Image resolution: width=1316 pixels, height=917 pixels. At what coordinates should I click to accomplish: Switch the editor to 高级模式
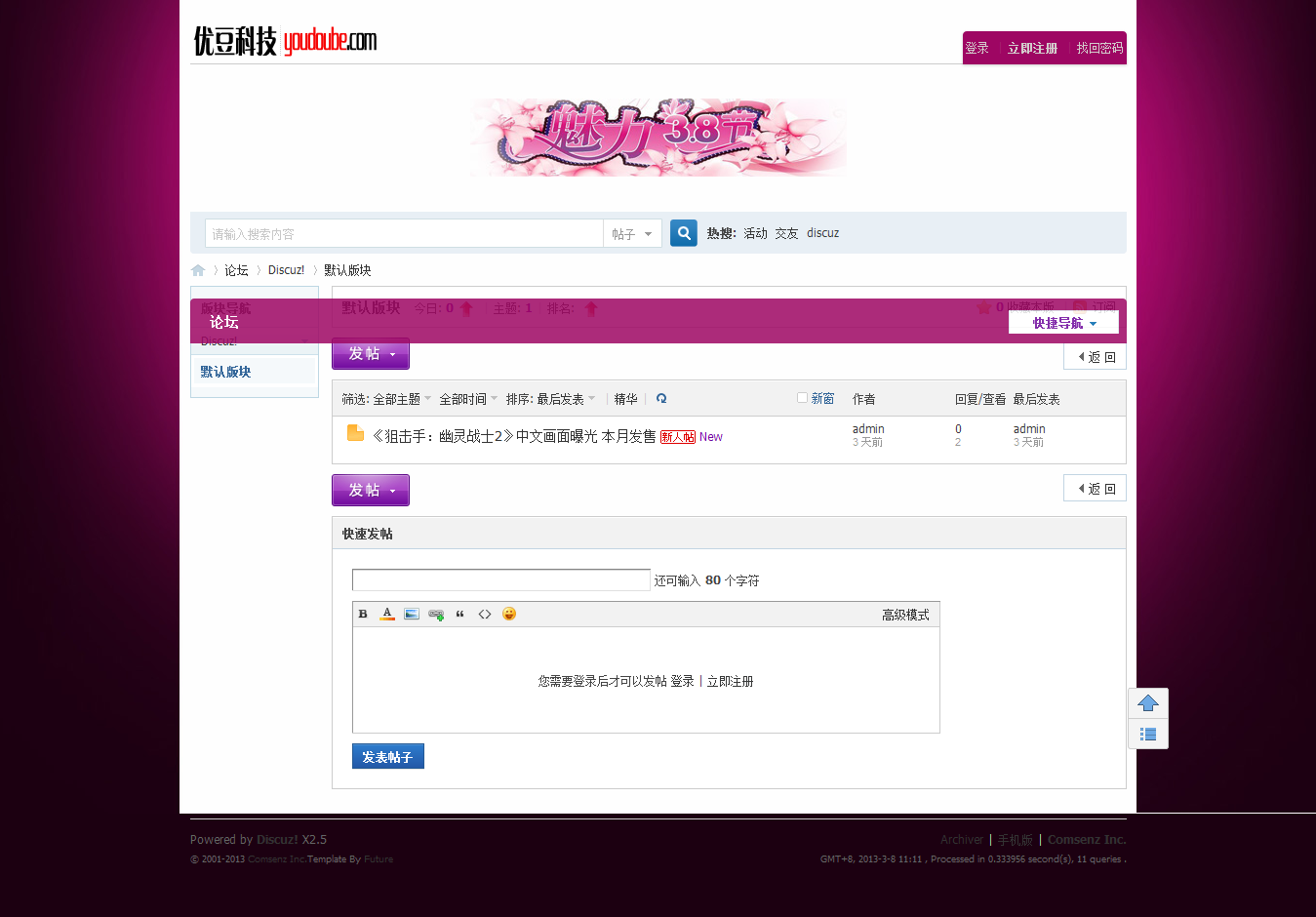pyautogui.click(x=905, y=615)
